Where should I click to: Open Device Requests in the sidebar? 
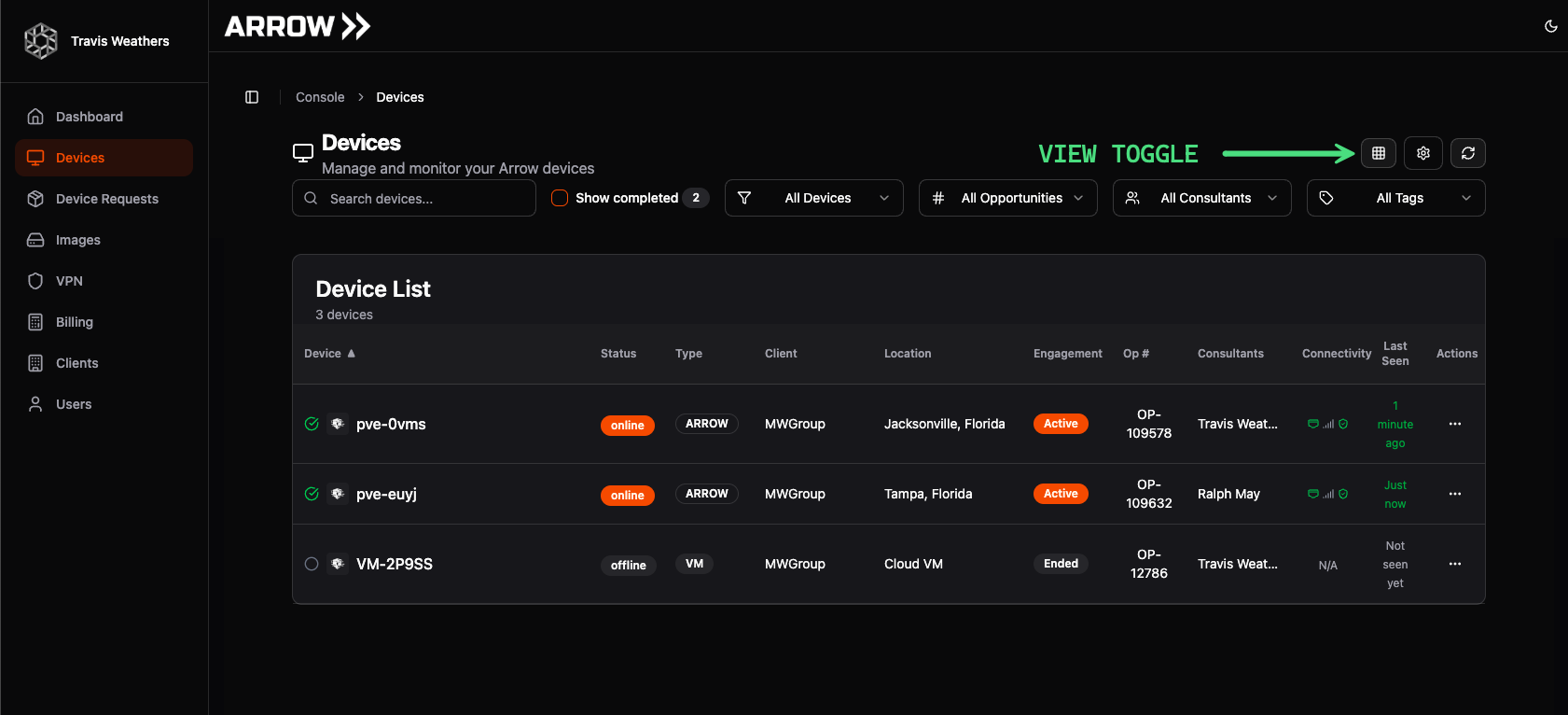pos(104,199)
